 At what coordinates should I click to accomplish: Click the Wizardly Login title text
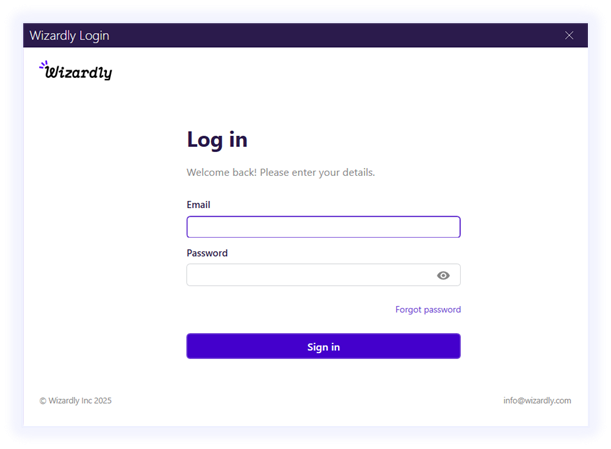70,36
